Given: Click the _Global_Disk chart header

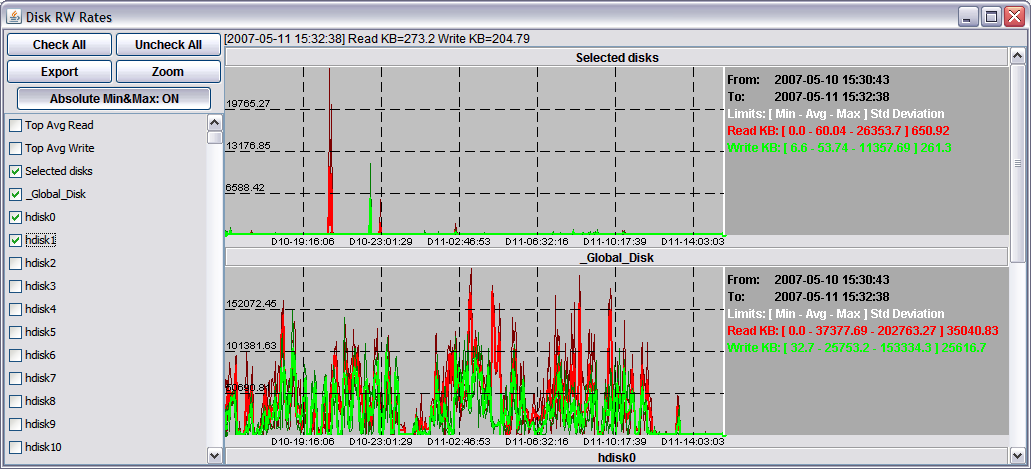Looking at the screenshot, I should pos(616,258).
